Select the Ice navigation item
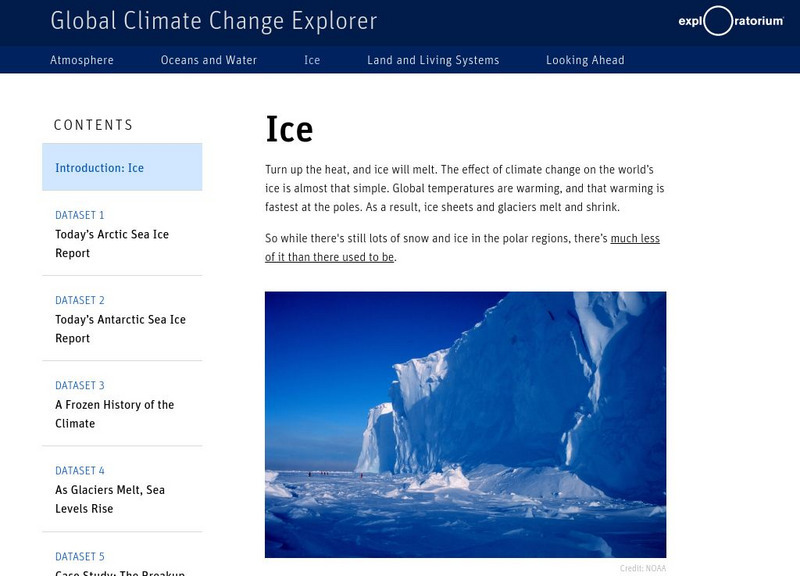800x576 pixels. point(312,60)
